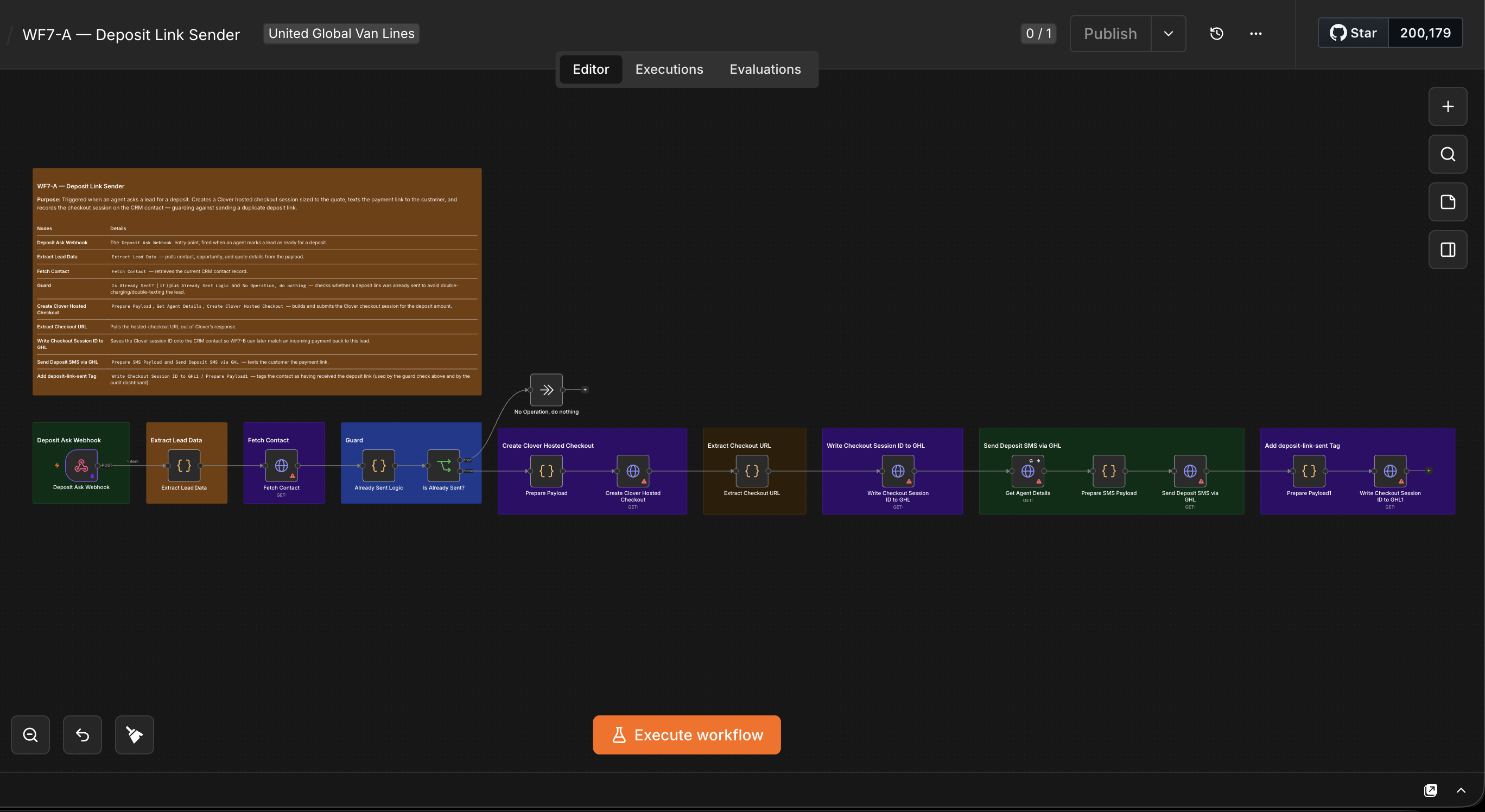This screenshot has width=1485, height=812.
Task: Switch to the Evaluations tab
Action: 765,69
